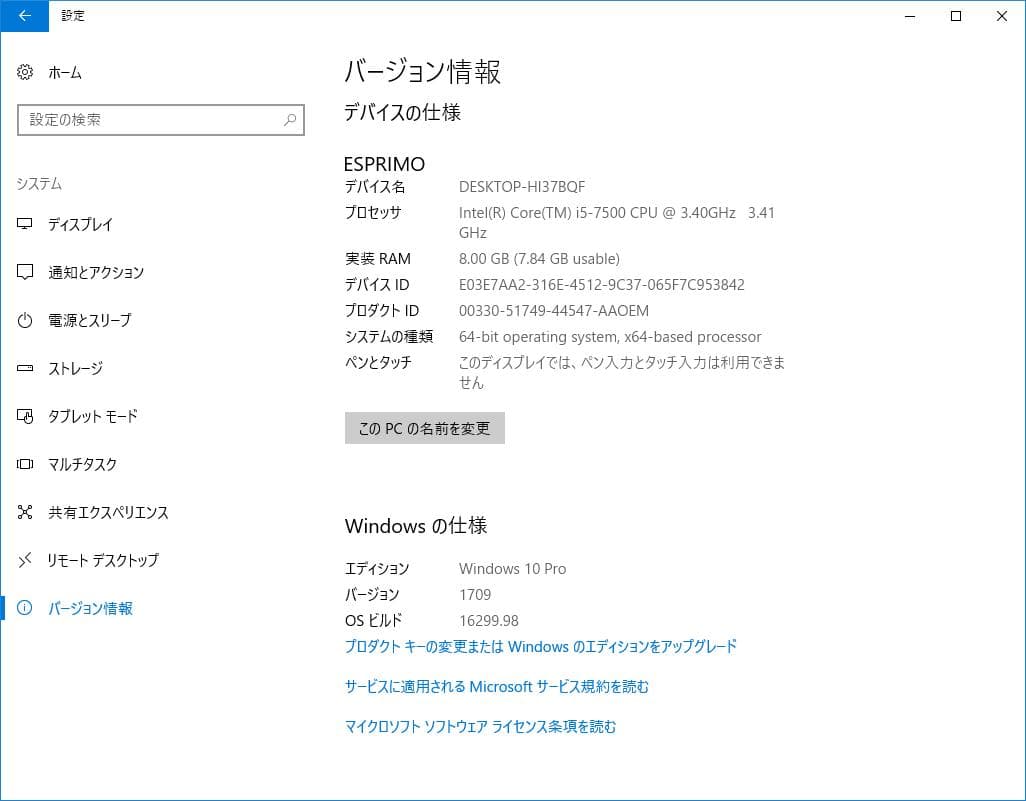The height and width of the screenshot is (801, 1026).
Task: Select the DESKTOP-HI37BQF device name text
Action: (521, 186)
